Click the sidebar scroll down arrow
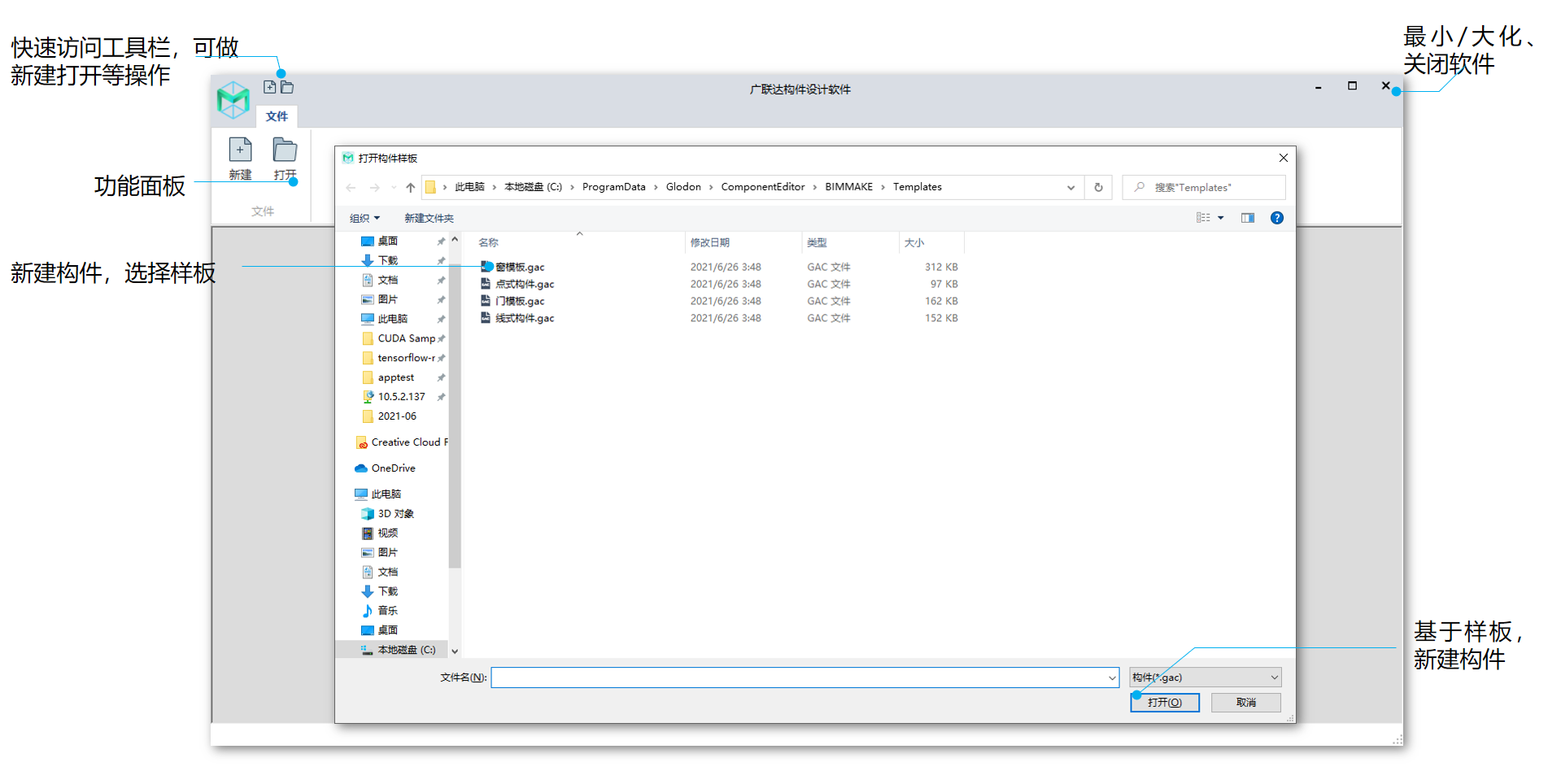The image size is (1561, 784). point(455,651)
